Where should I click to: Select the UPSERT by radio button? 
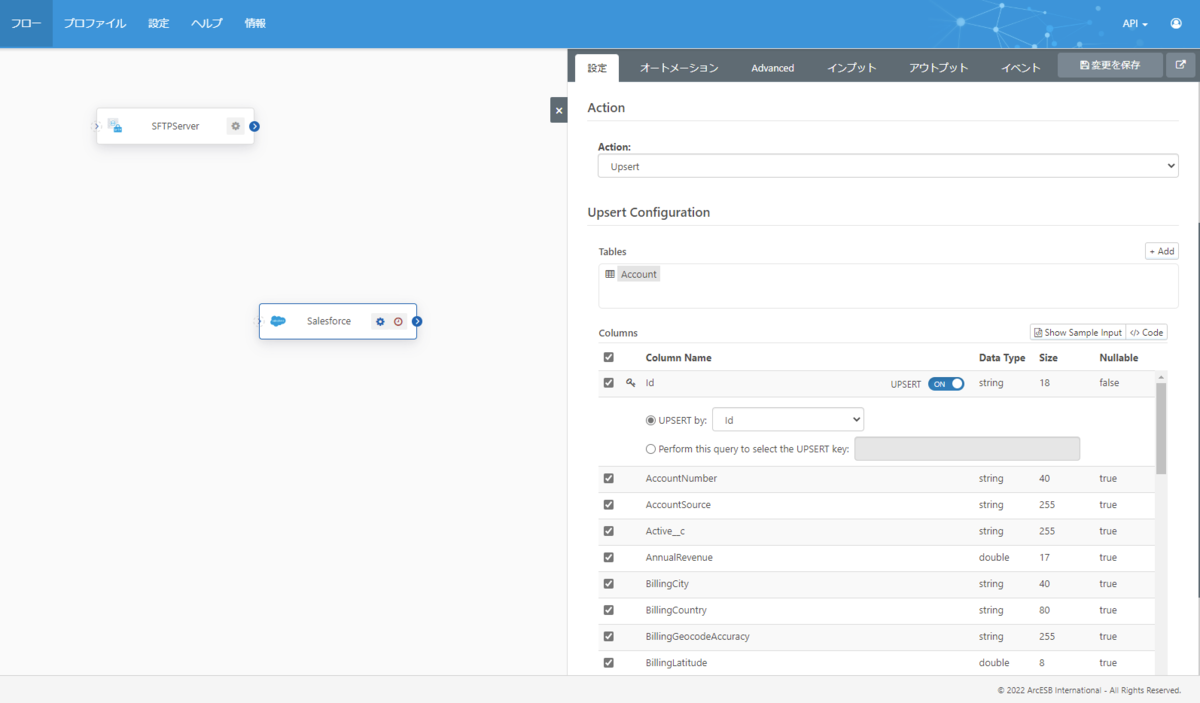coord(651,420)
